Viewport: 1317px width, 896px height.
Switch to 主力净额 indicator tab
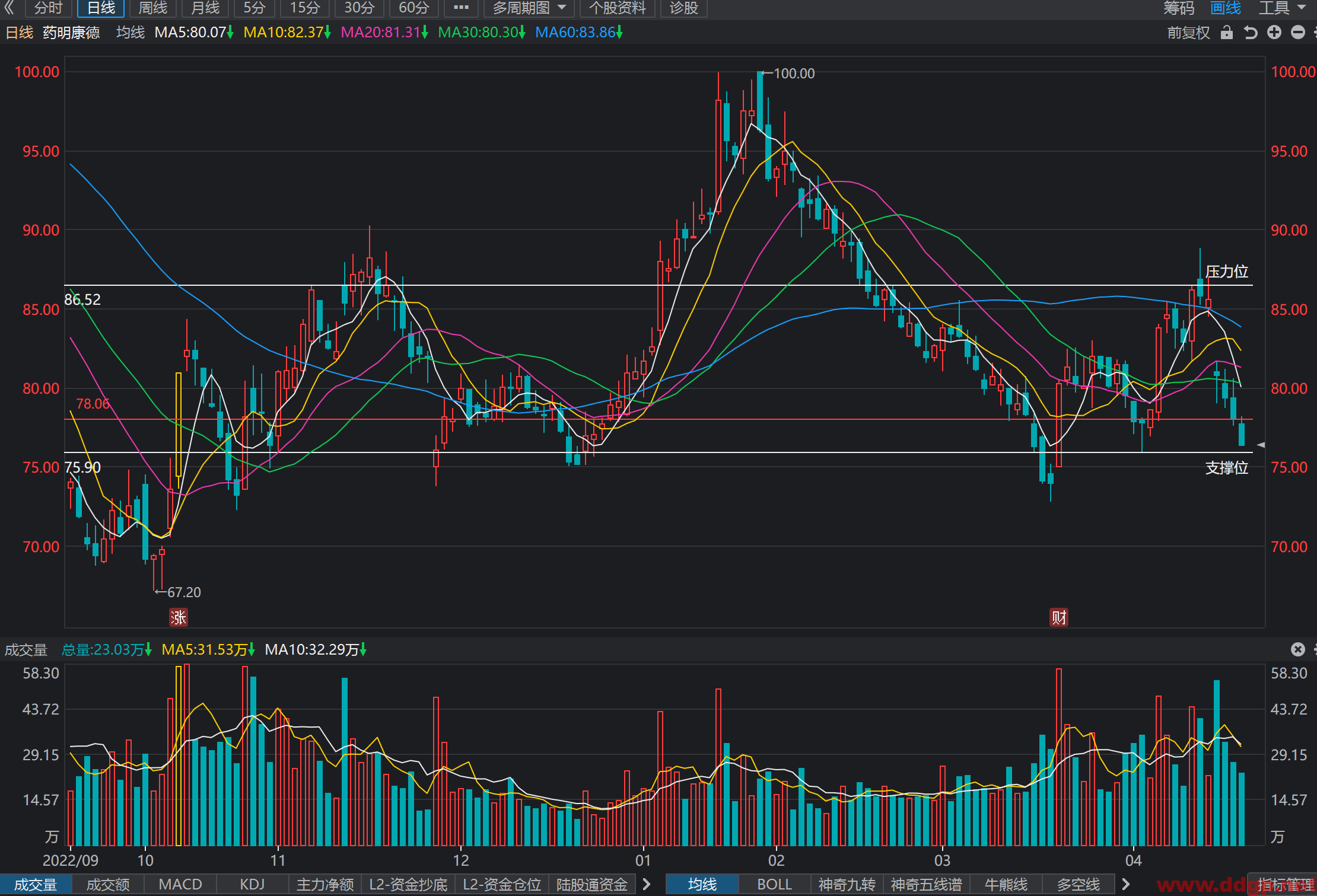[325, 885]
